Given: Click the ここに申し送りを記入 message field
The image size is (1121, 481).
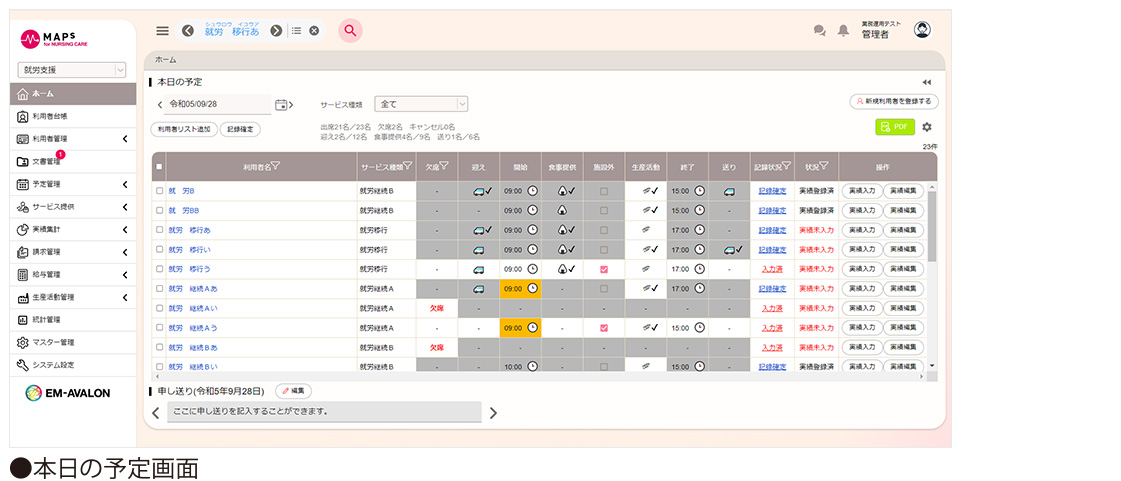Looking at the screenshot, I should coord(324,412).
